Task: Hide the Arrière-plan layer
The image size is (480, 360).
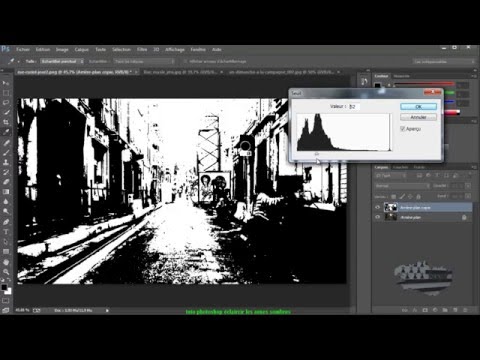Action: (377, 217)
